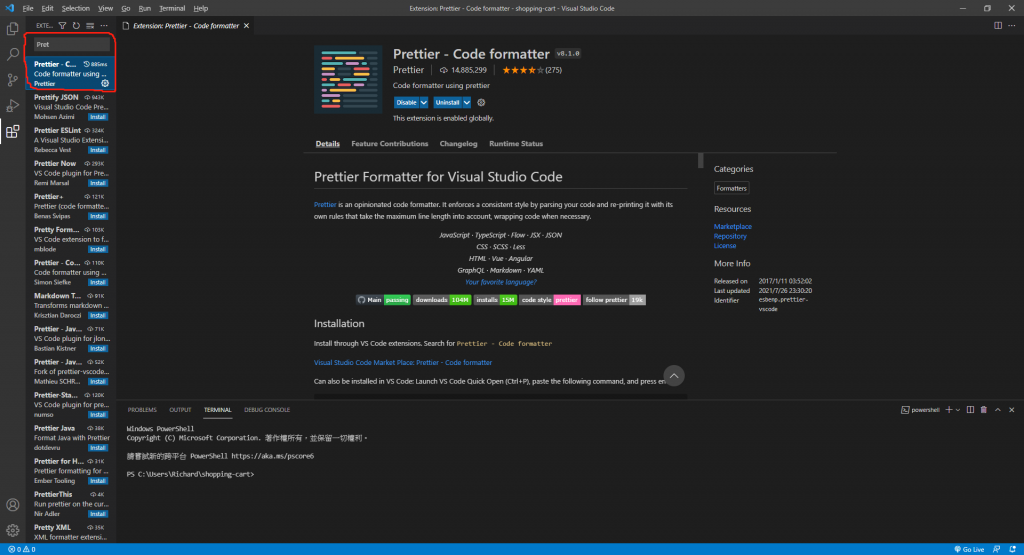Open the Manage gear in activity bar

pos(12,530)
